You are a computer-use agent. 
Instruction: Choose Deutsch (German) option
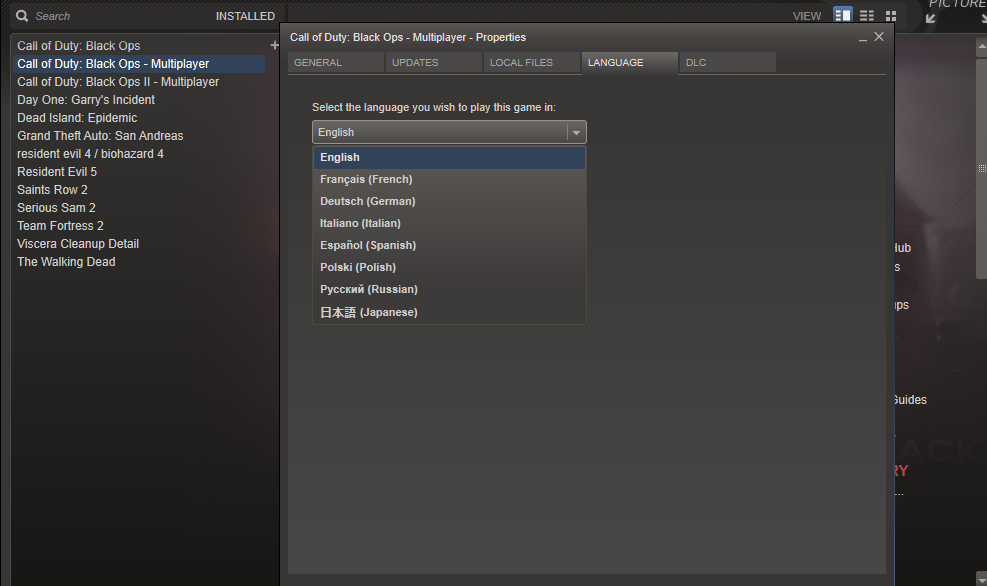click(x=449, y=201)
